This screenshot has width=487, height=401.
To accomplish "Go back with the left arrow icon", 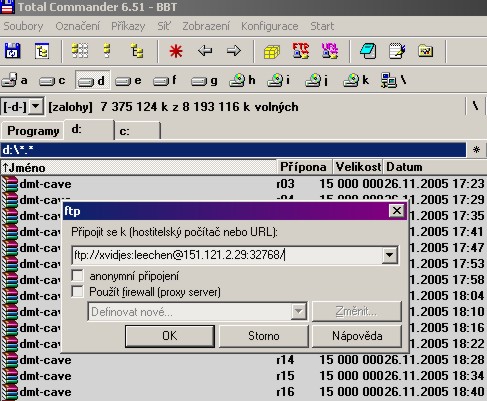I will (x=205, y=51).
